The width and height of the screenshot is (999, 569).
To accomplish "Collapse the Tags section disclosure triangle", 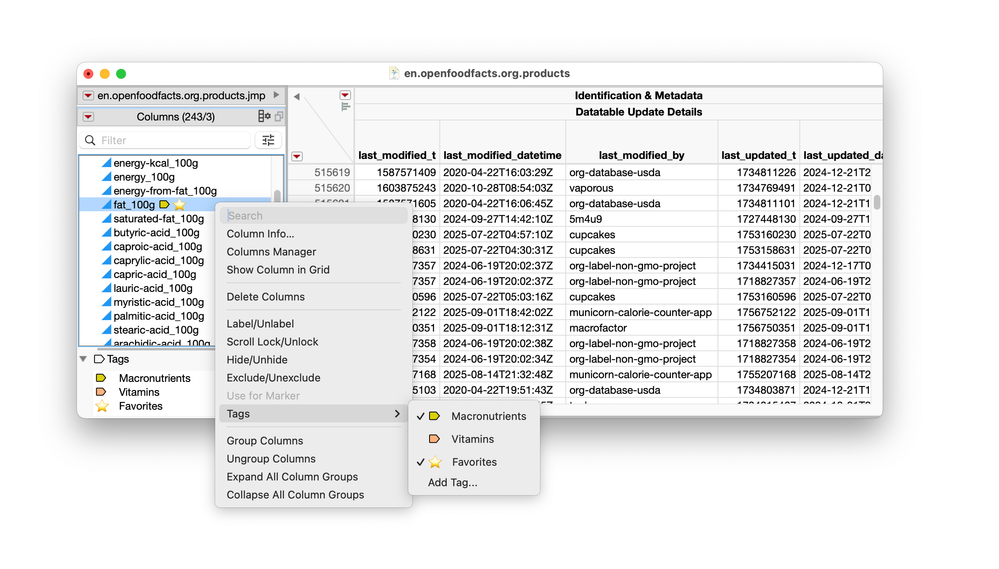I will pyautogui.click(x=83, y=359).
